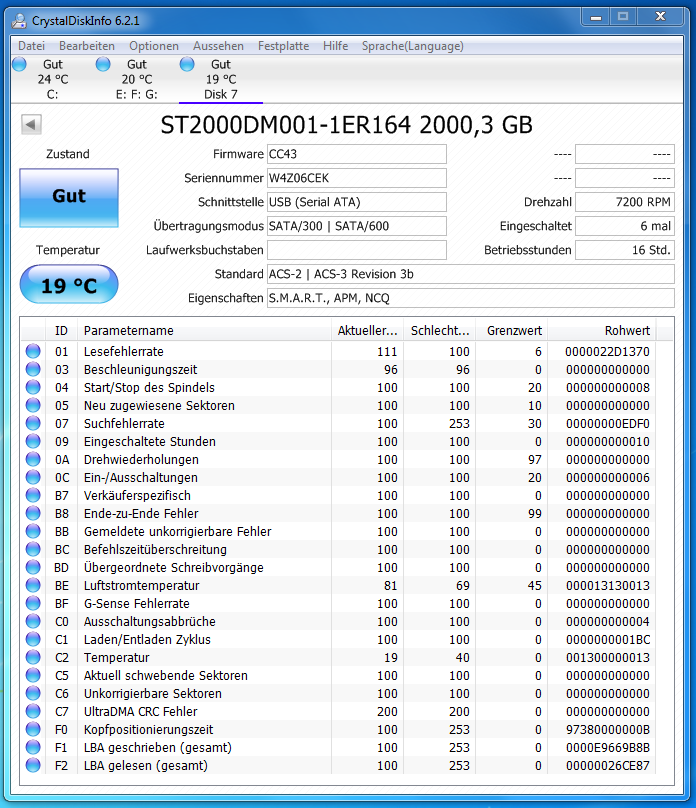
Task: Click status orb for Ein-/Ausschaltungen row
Action: 33,477
